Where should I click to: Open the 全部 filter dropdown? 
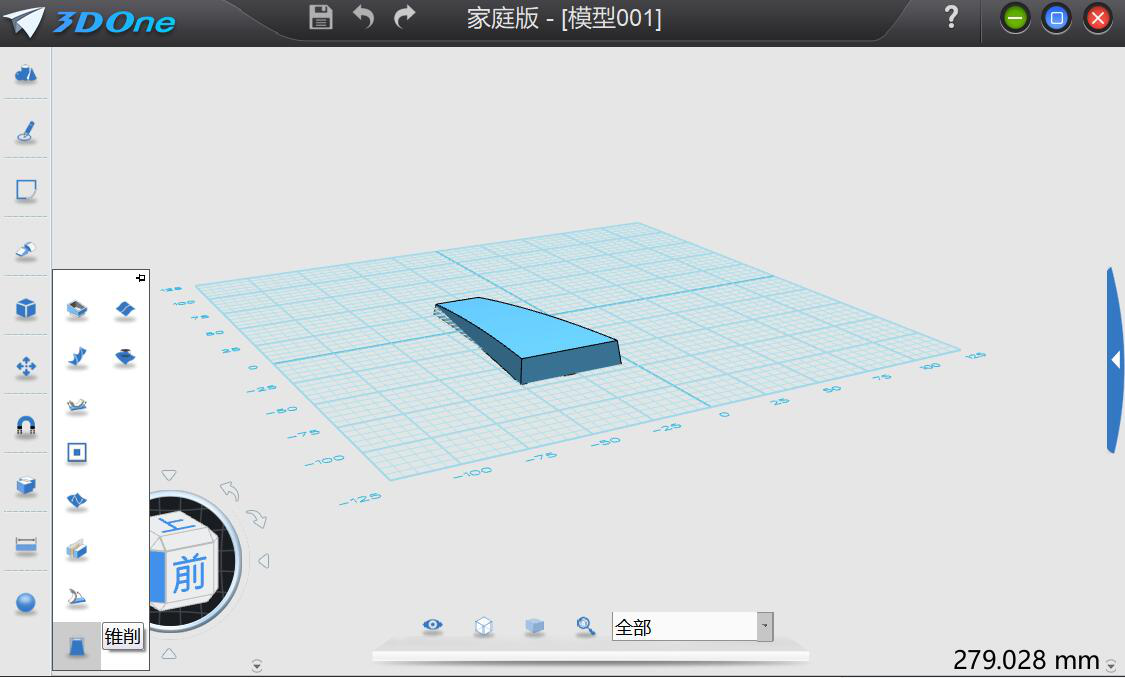(x=765, y=627)
